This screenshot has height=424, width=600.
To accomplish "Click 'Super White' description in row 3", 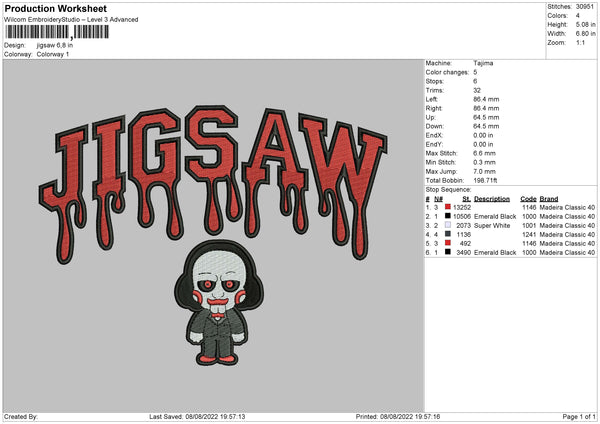I will [492, 225].
